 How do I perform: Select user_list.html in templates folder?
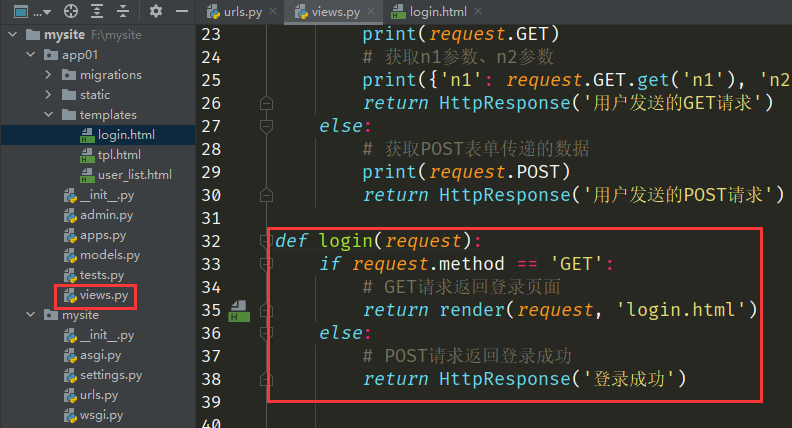[120, 175]
